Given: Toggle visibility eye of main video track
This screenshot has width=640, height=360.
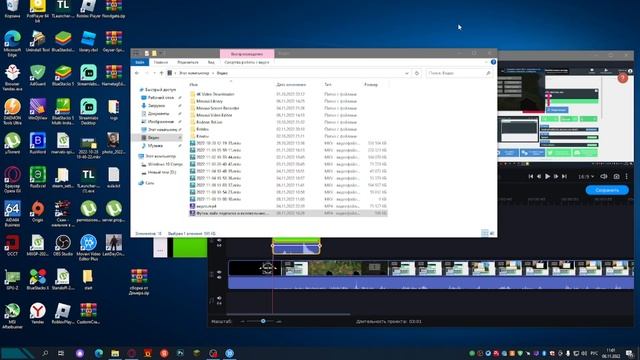Looking at the screenshot, I should 219,271.
